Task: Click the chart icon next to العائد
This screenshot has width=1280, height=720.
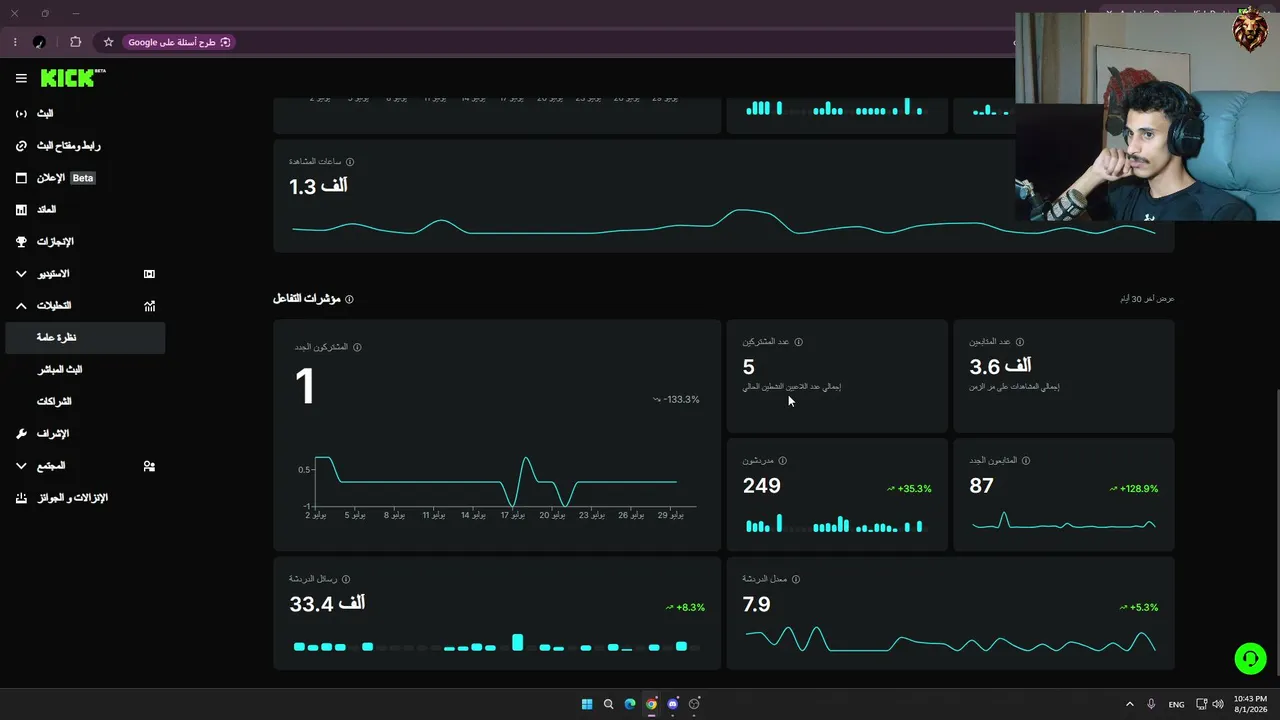Action: (21, 210)
